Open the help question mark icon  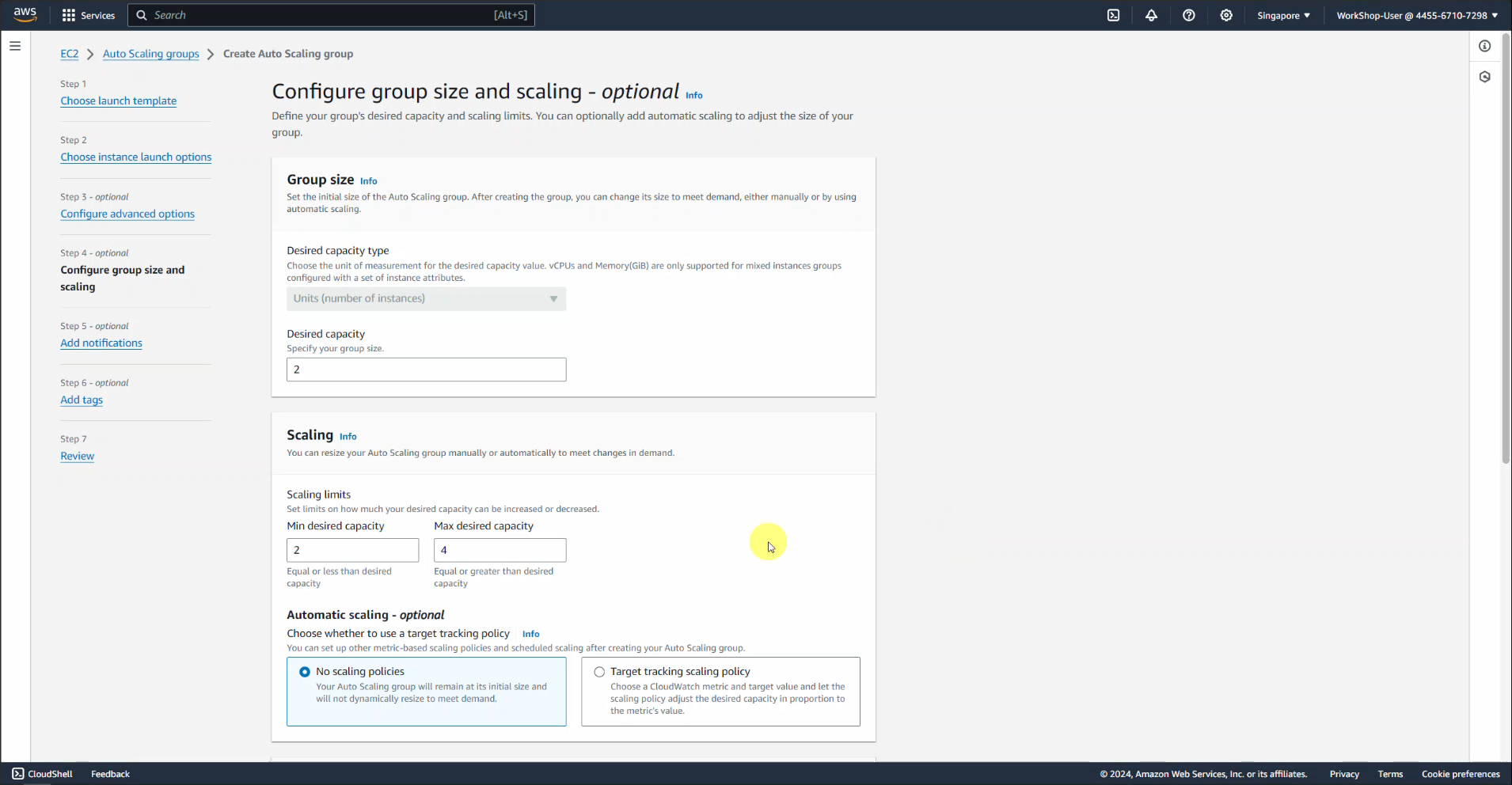1188,15
